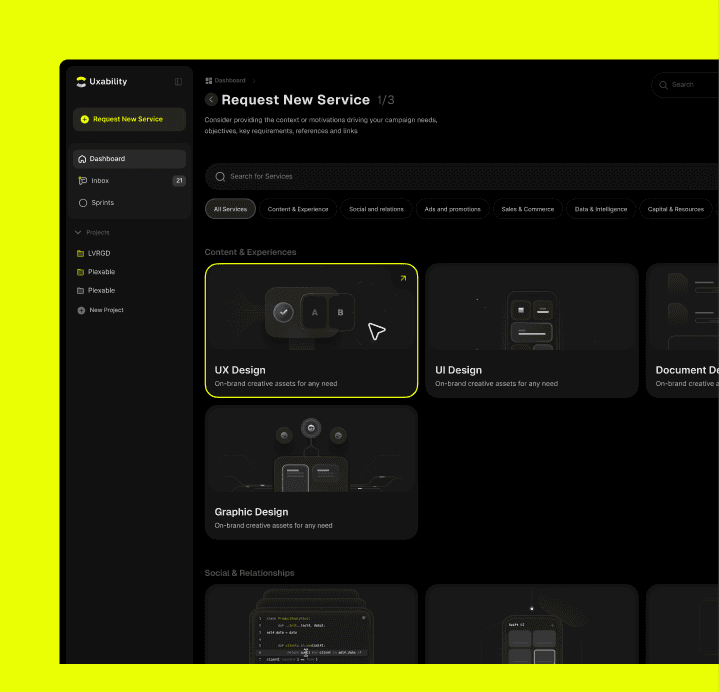719x692 pixels.
Task: Click the Projects section label
Action: coord(98,233)
